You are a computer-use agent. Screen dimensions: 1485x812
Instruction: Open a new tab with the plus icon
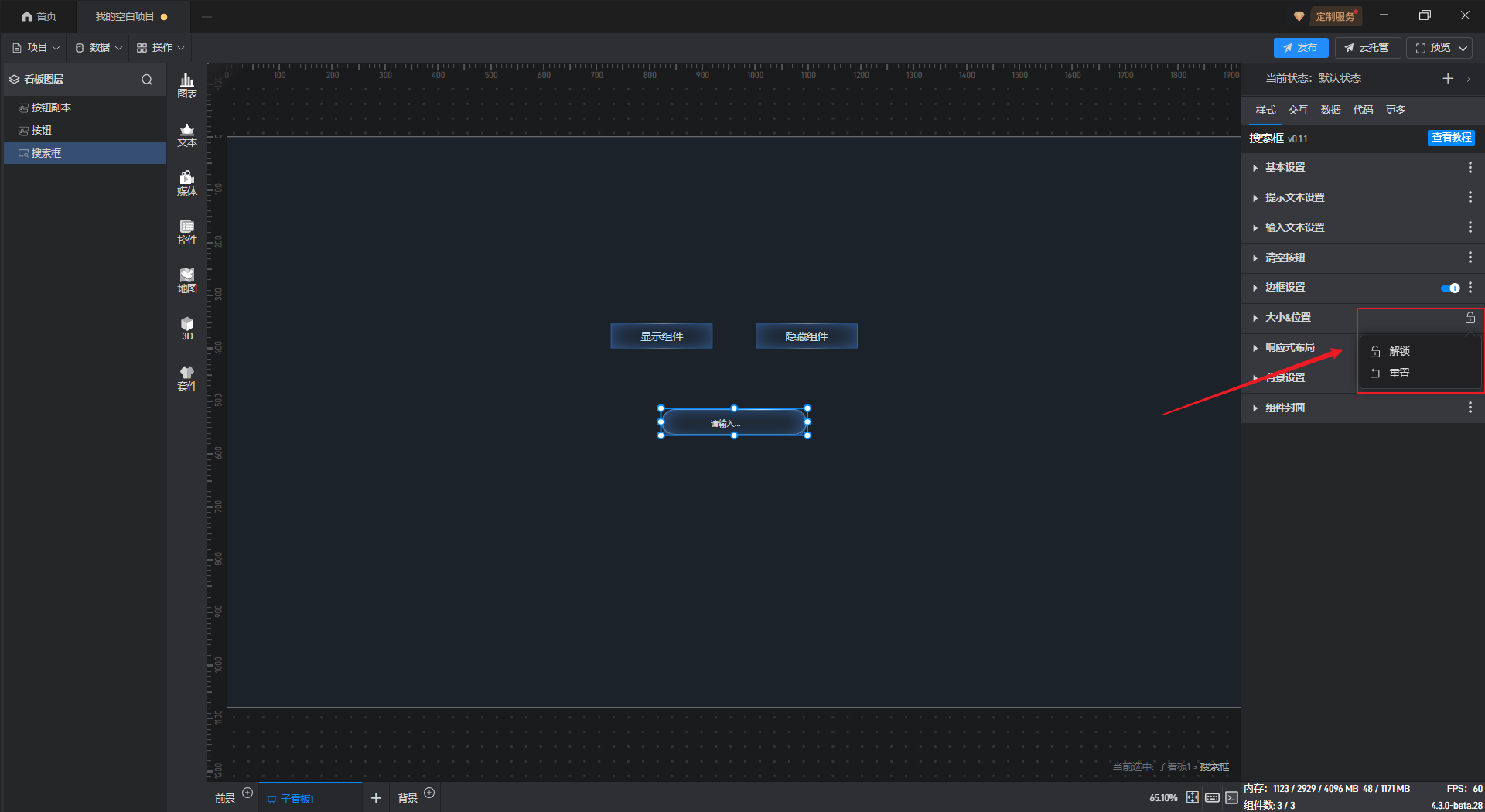click(207, 16)
